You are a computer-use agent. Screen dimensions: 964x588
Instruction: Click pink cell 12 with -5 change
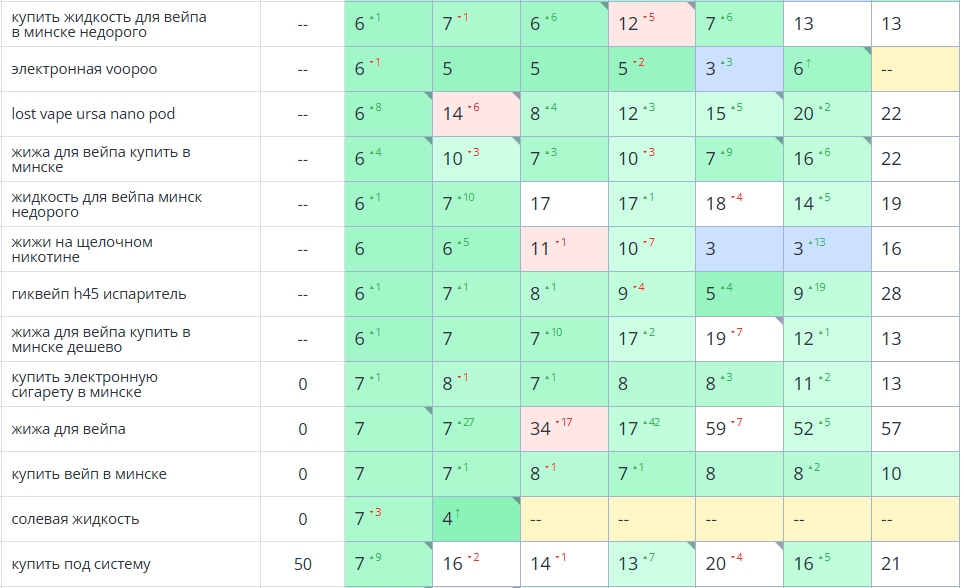(651, 24)
